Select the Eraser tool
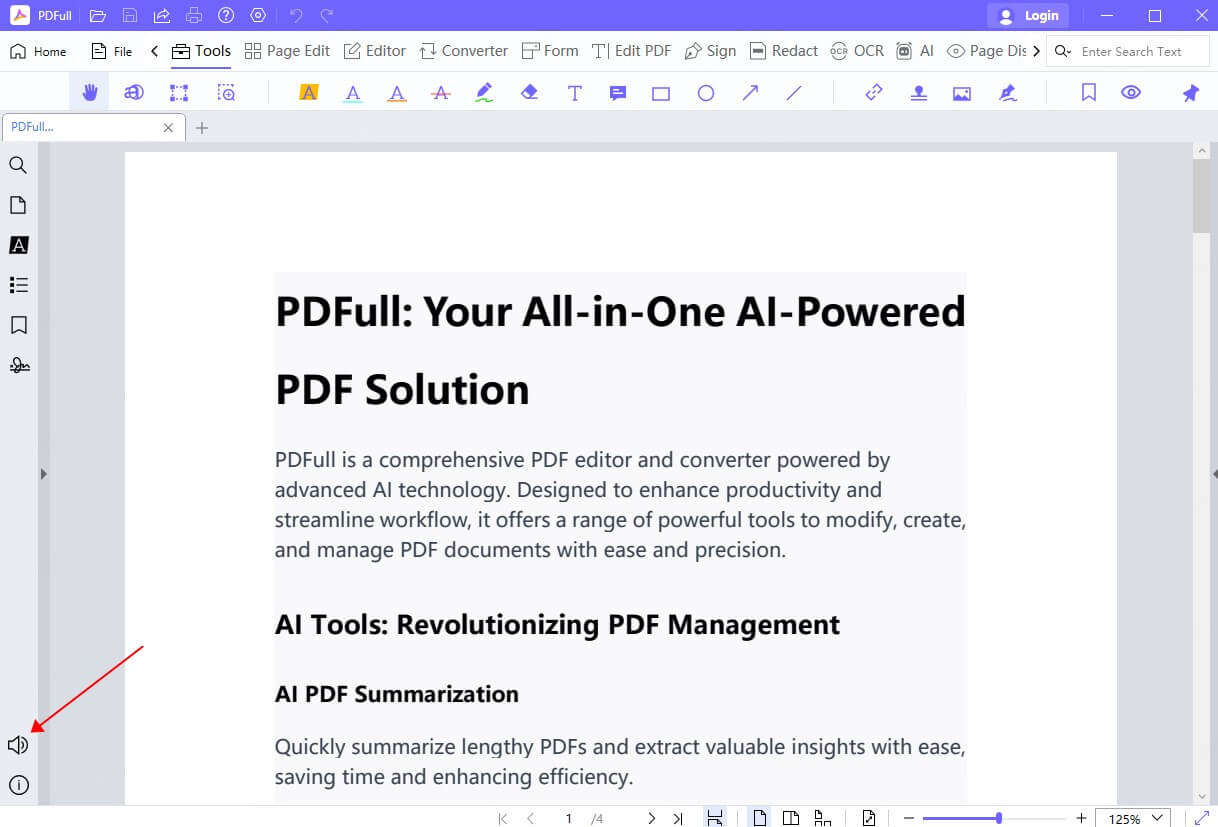This screenshot has width=1218, height=827. pos(529,93)
